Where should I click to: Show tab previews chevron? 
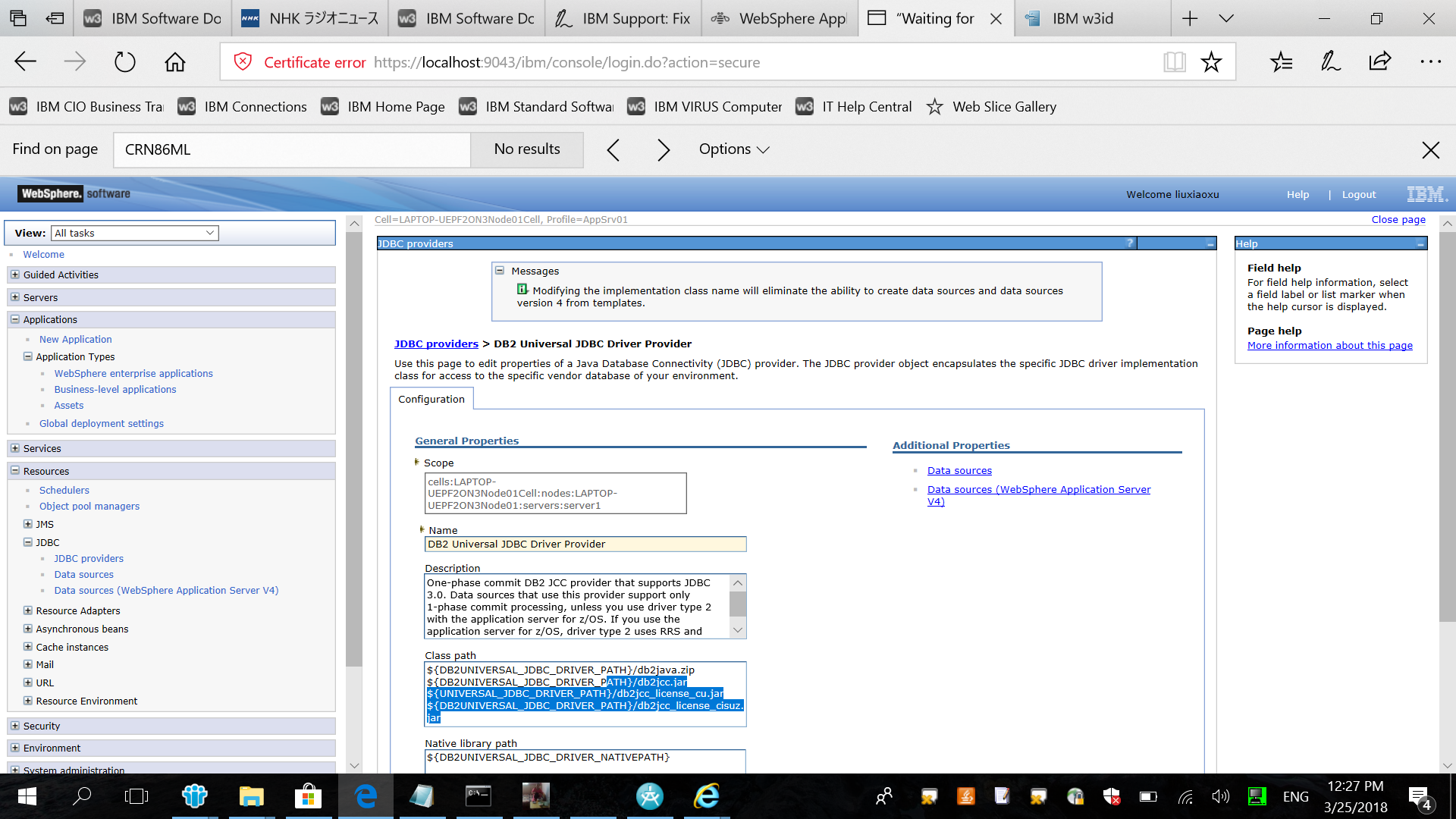click(1226, 19)
